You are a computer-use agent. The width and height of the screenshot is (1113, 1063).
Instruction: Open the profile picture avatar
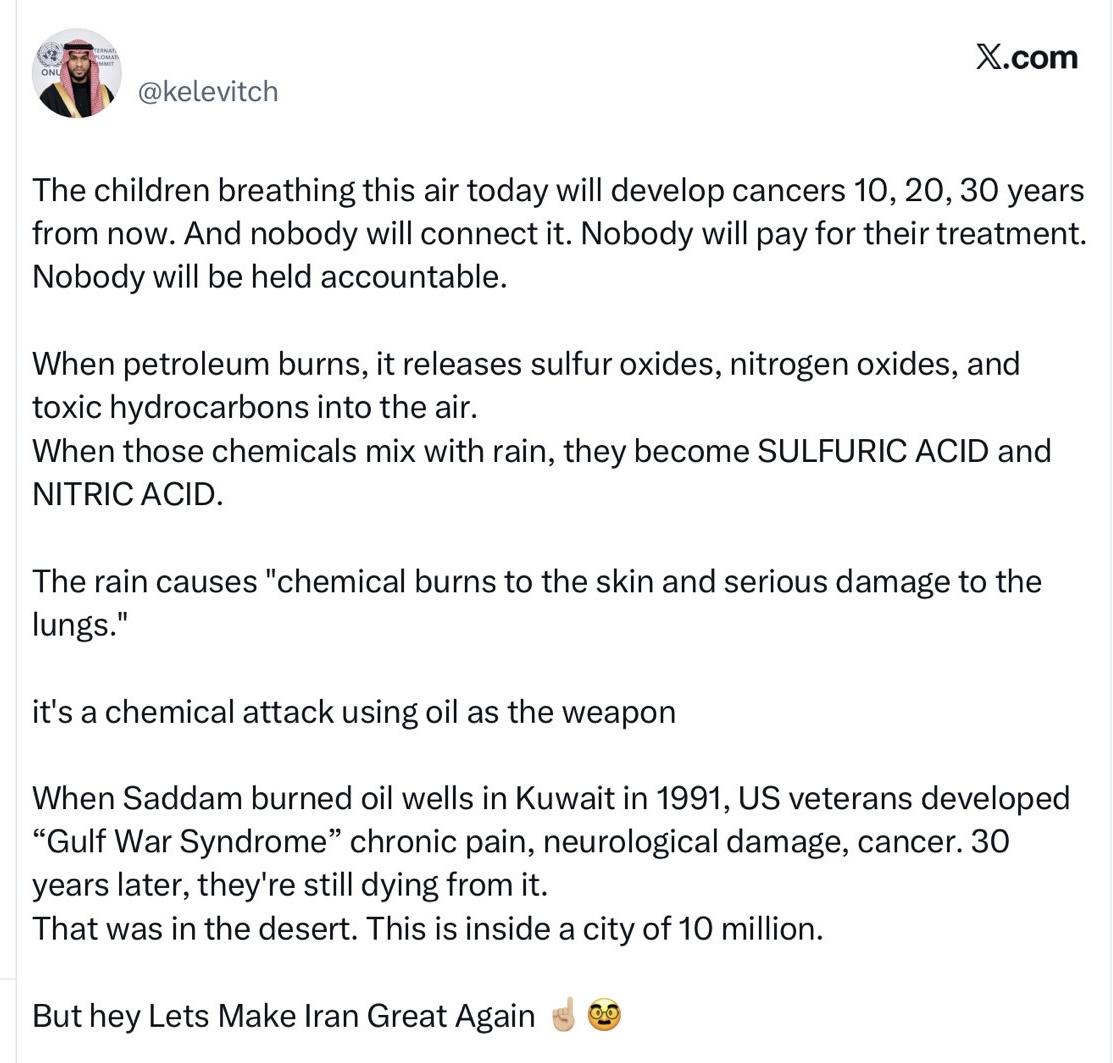(x=77, y=73)
